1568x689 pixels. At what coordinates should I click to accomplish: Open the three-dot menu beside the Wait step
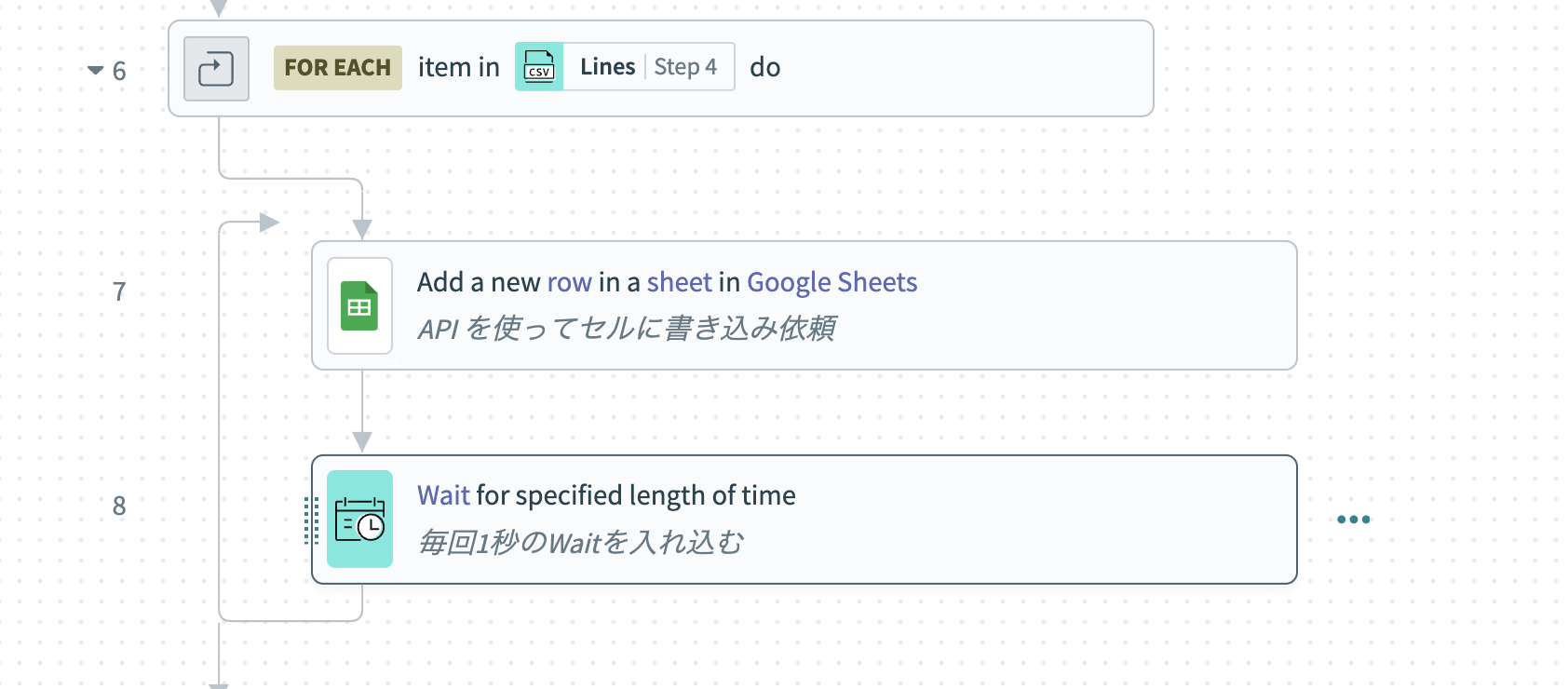coord(1352,520)
